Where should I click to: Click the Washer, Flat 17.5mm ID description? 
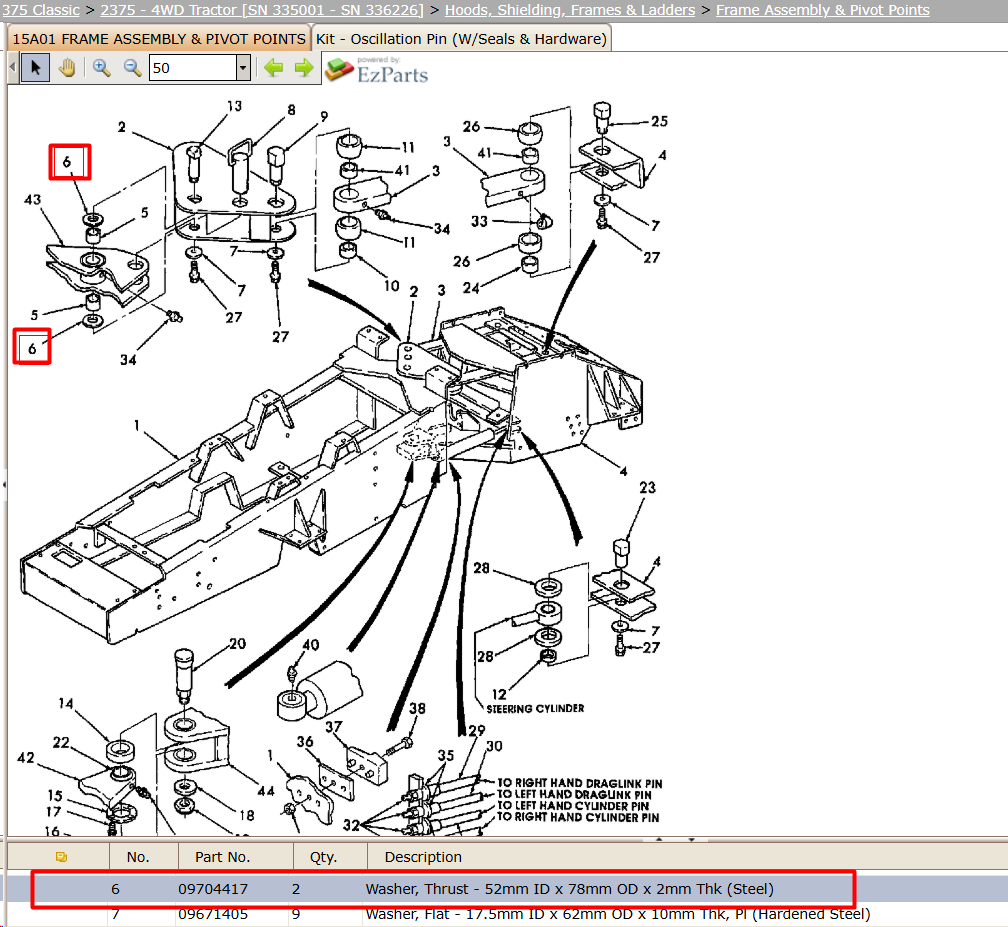pyautogui.click(x=618, y=914)
